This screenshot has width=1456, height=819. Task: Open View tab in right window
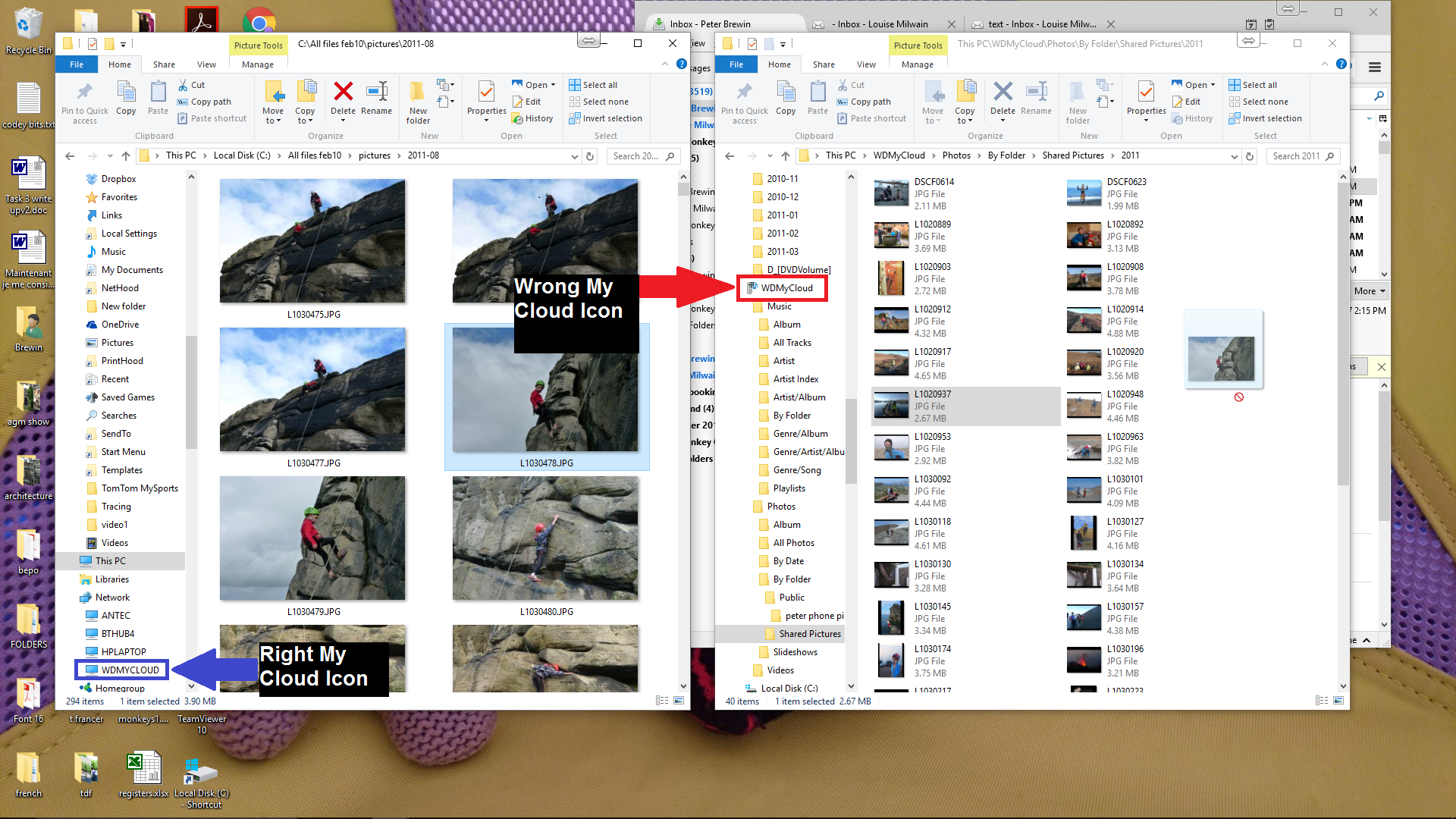click(866, 64)
